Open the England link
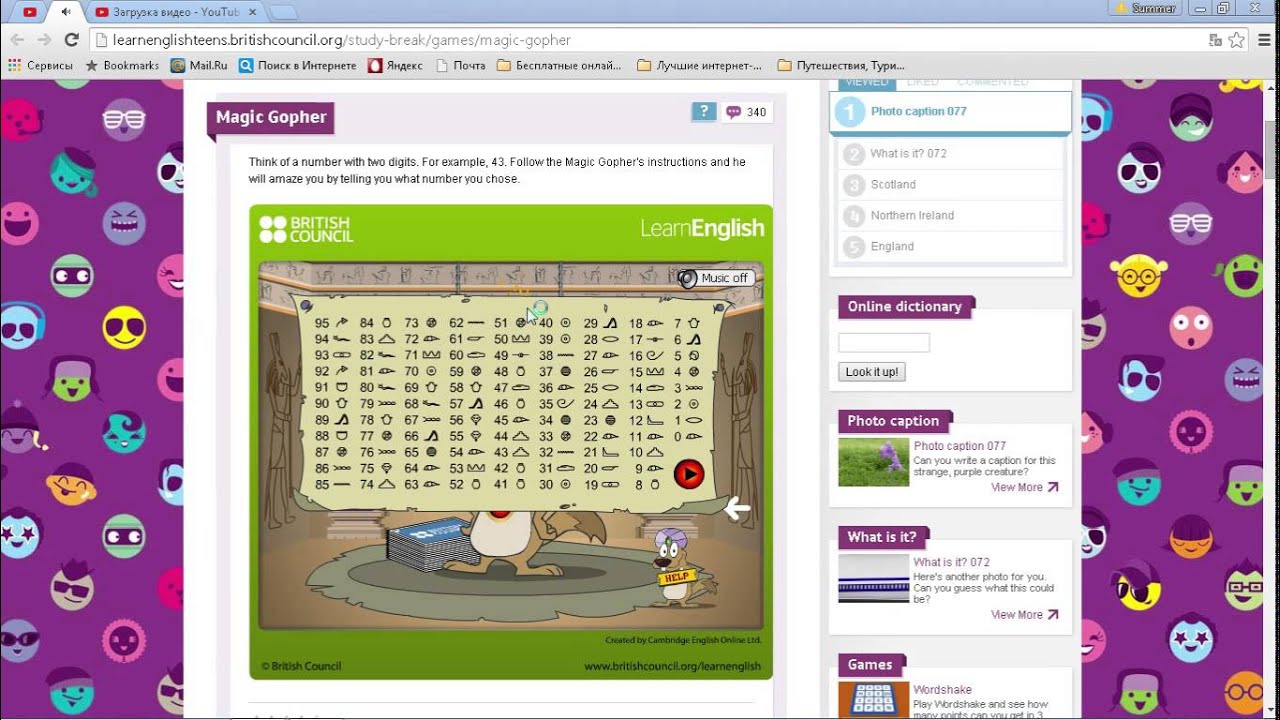 coord(892,247)
